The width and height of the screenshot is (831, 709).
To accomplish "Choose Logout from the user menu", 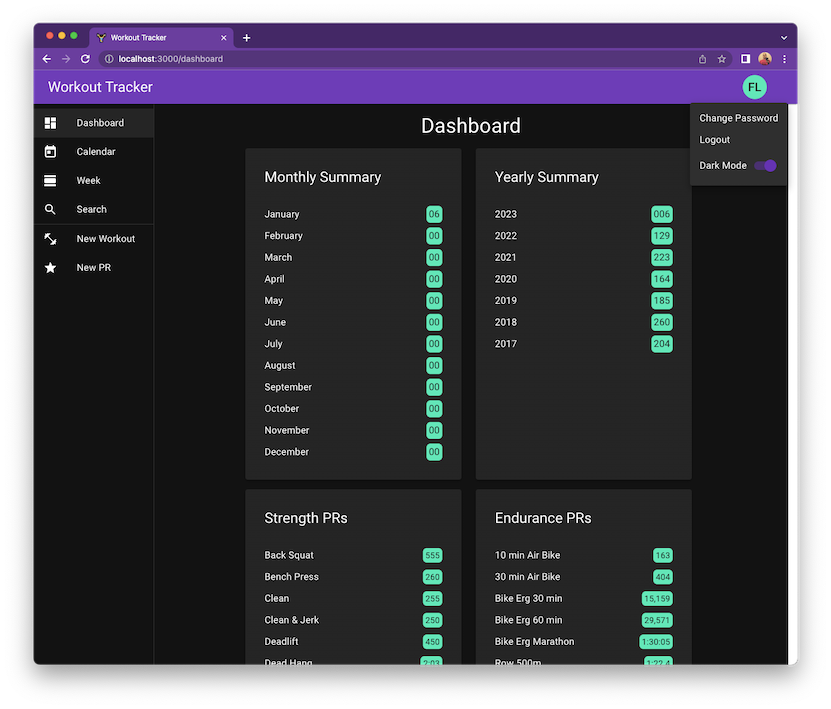I will click(x=715, y=140).
